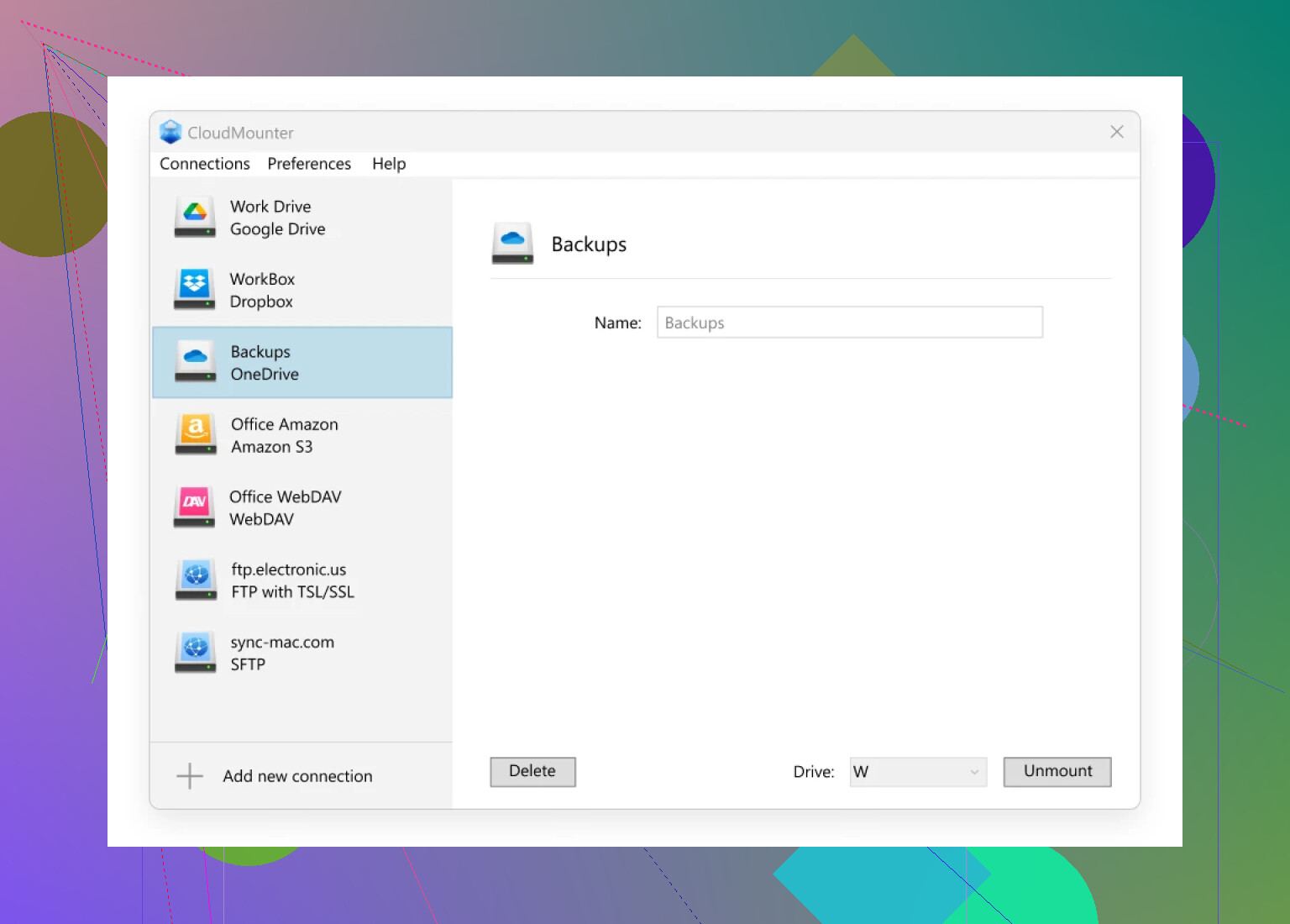Open the Help menu

point(389,164)
